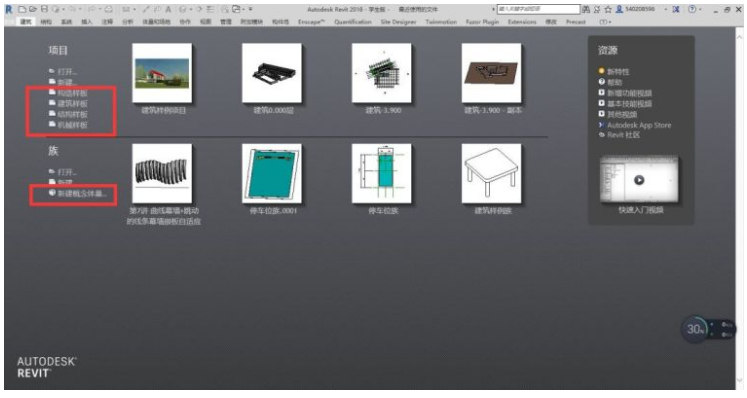The width and height of the screenshot is (747, 398).
Task: Expand the help dropdown arrow
Action: coord(700,9)
